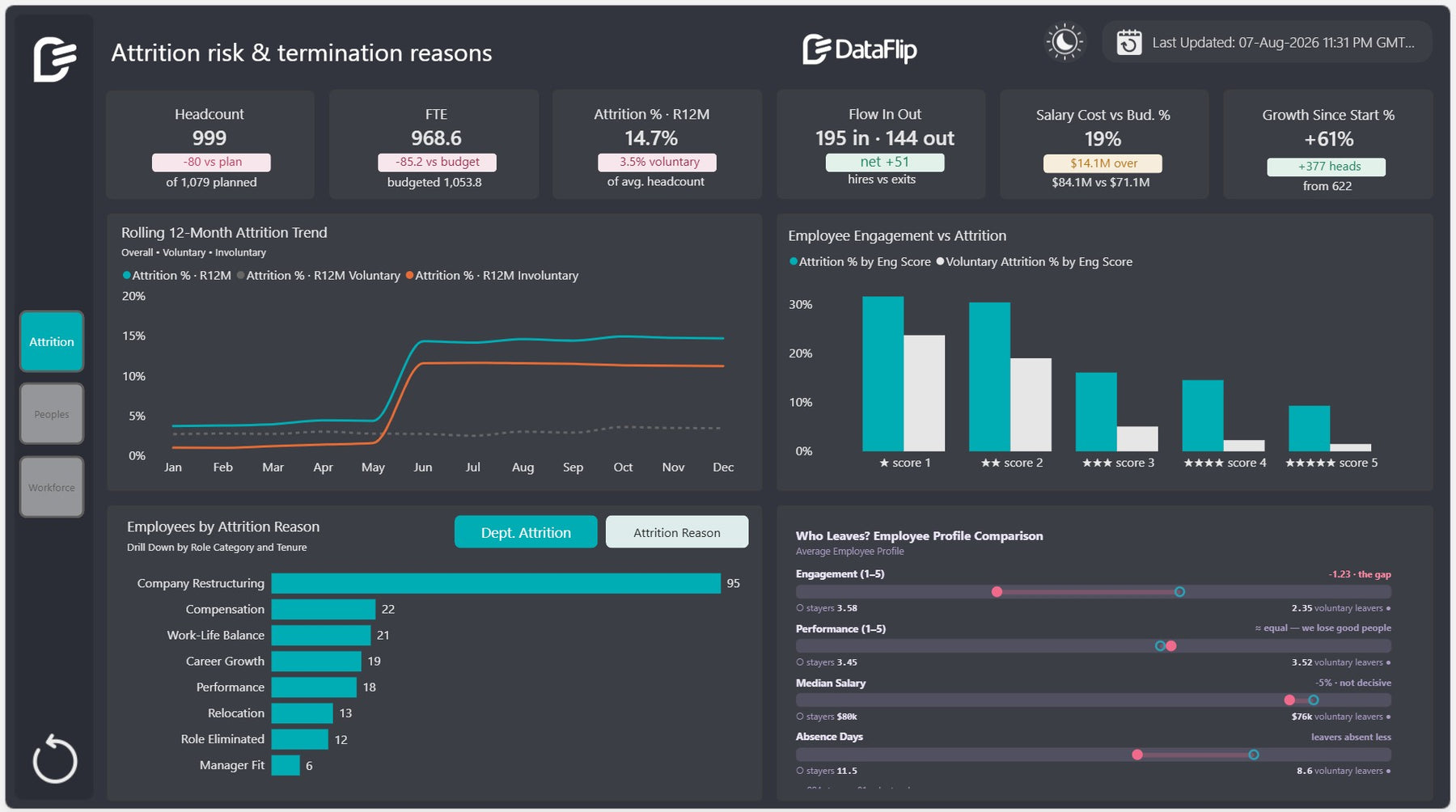Click the Compensation reason bar

pyautogui.click(x=324, y=609)
